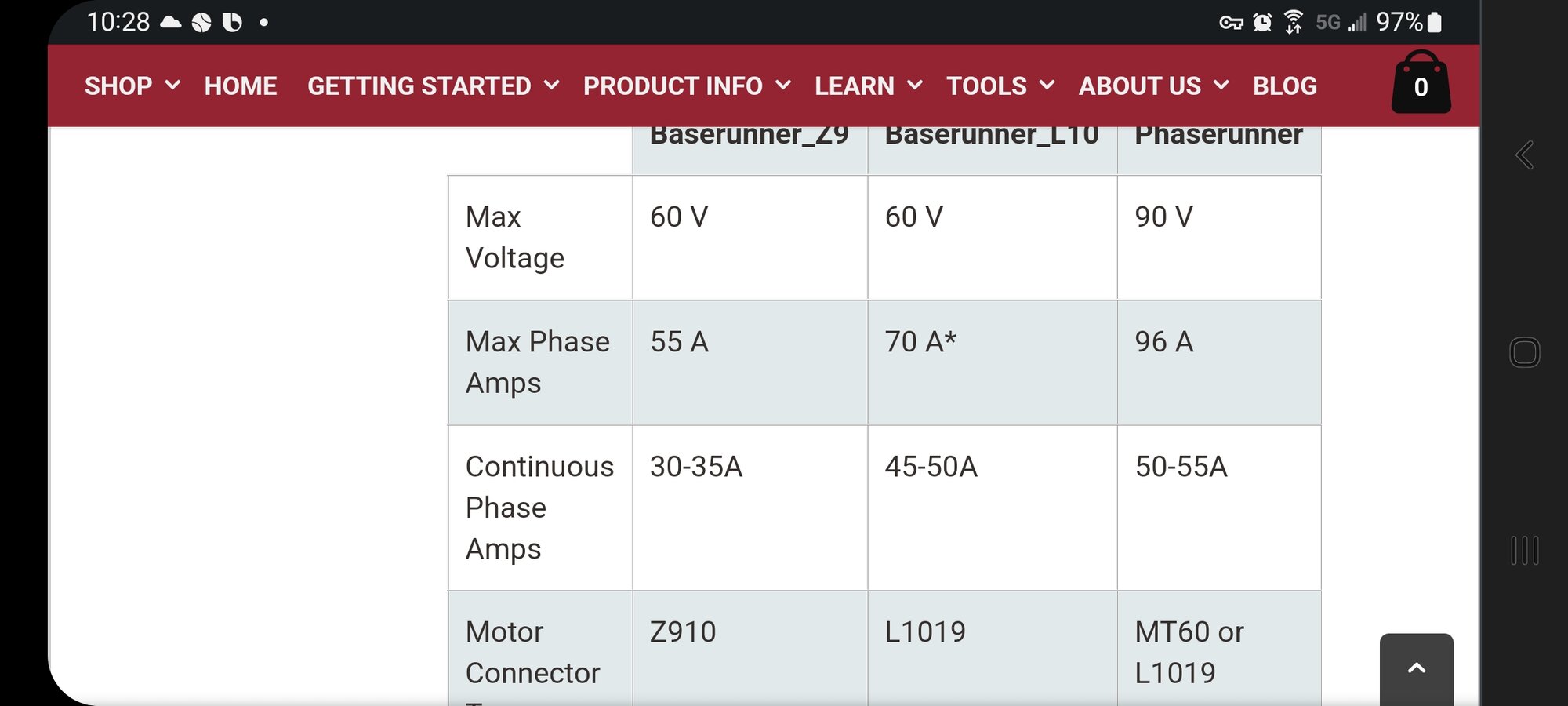
Task: Tap the battery icon in status bar
Action: pyautogui.click(x=1435, y=22)
